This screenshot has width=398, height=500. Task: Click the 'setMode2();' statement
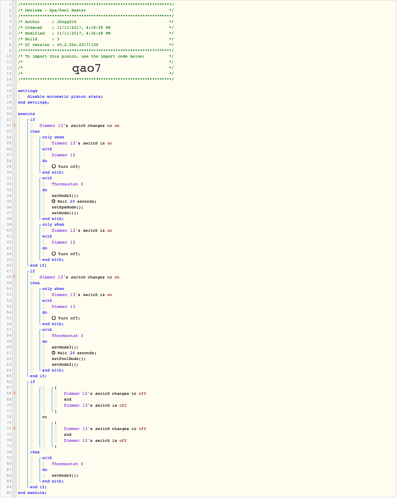coord(65,365)
